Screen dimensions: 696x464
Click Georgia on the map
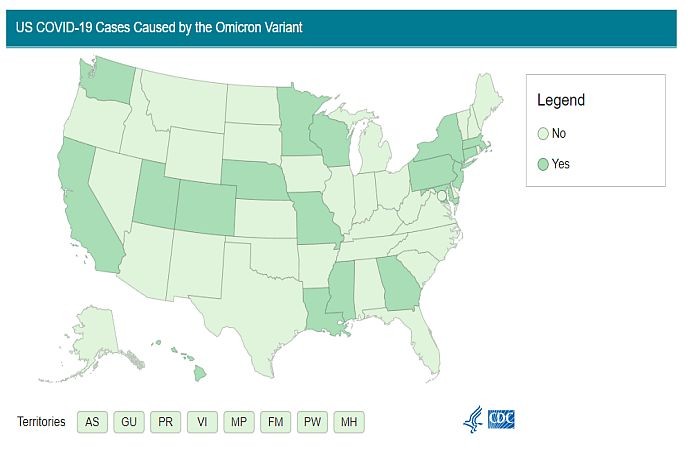(x=400, y=282)
